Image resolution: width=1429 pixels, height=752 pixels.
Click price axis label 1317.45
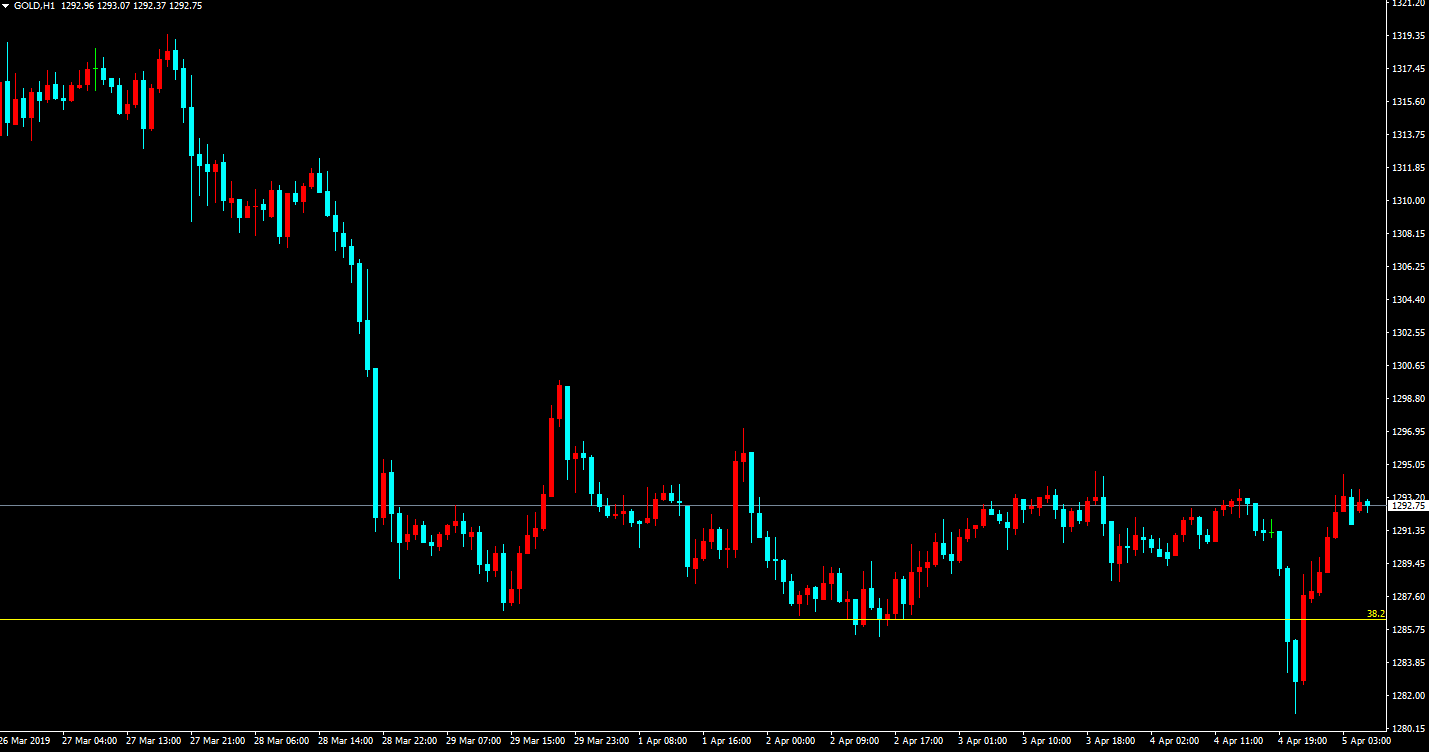pyautogui.click(x=1407, y=68)
